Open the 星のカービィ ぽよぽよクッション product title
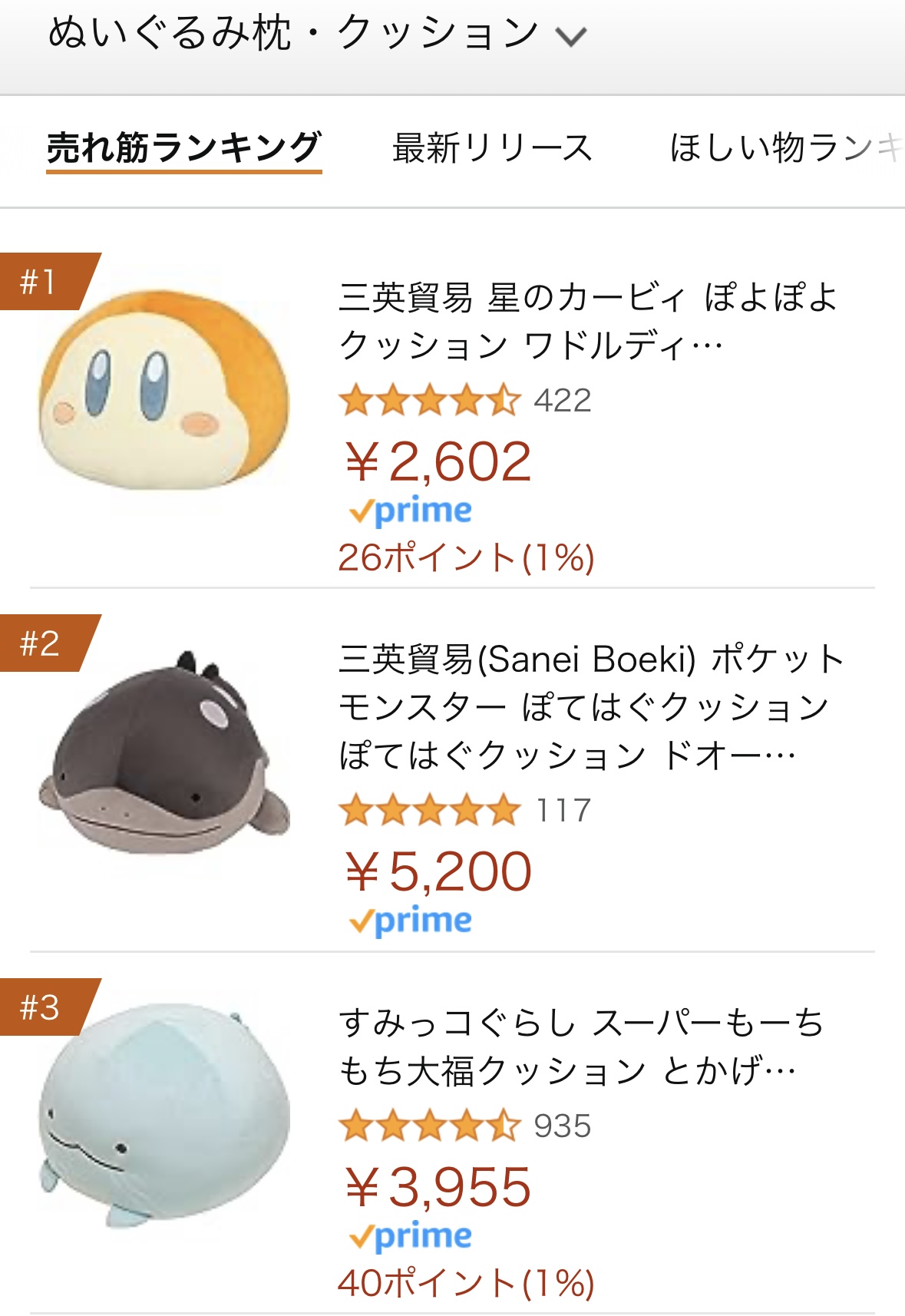The height and width of the screenshot is (1316, 905). pos(588,321)
